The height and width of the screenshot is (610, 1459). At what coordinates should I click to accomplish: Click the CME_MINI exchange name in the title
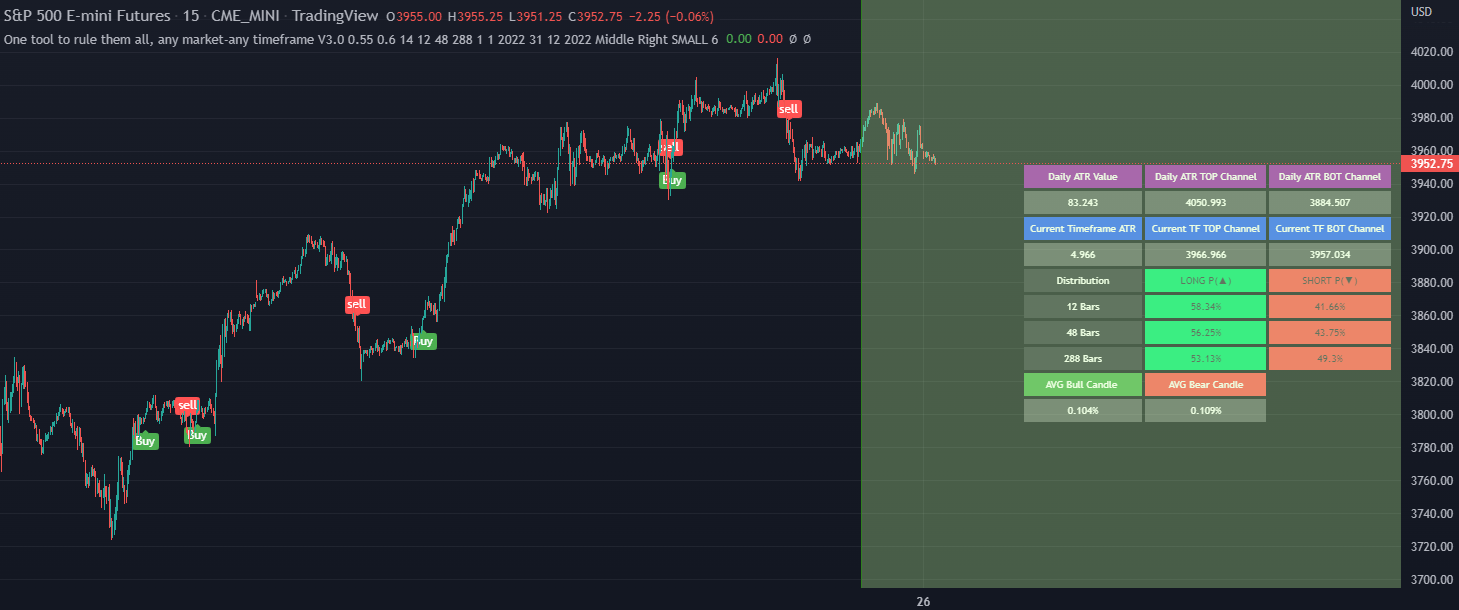245,16
